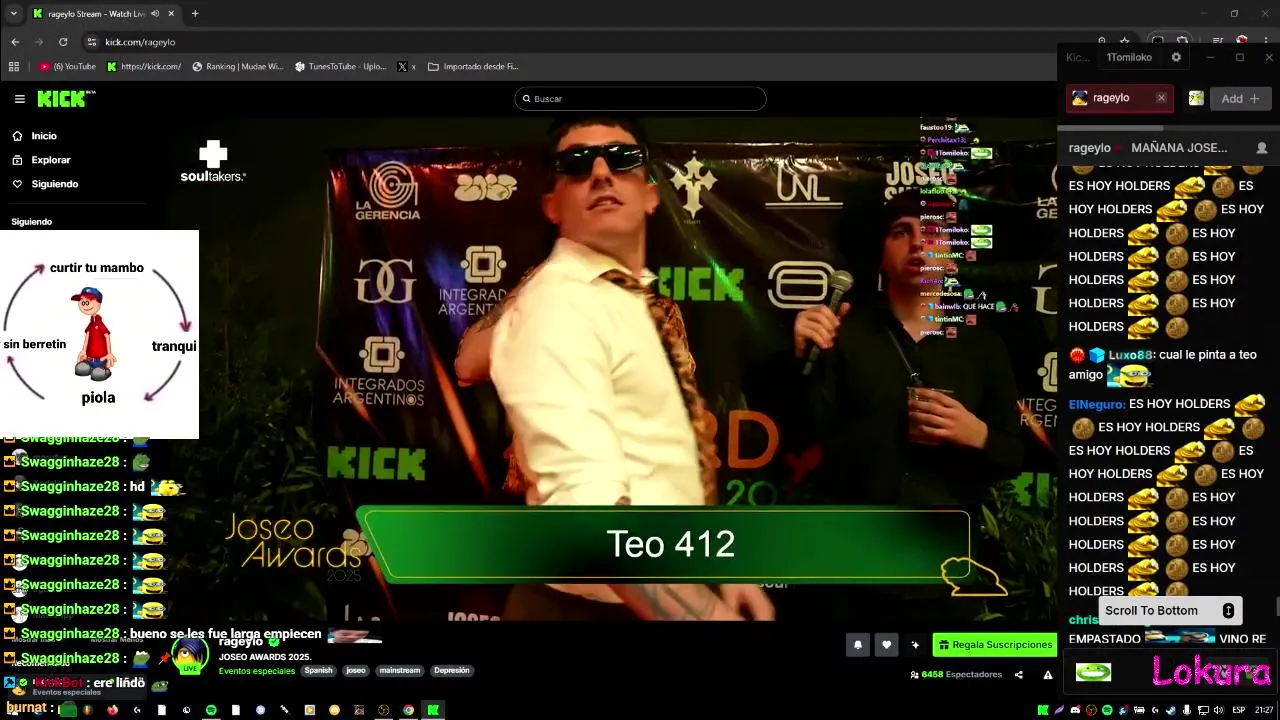Select the mainstream tag

click(400, 671)
